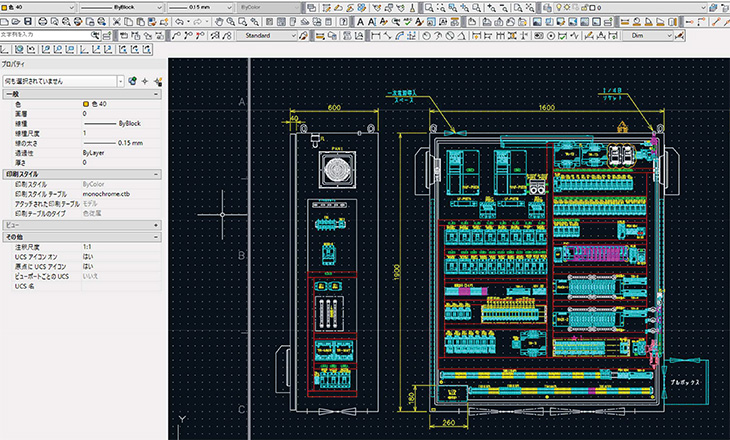Click the Select objects crosshair icon in Properties
The height and width of the screenshot is (440, 730).
[145, 81]
